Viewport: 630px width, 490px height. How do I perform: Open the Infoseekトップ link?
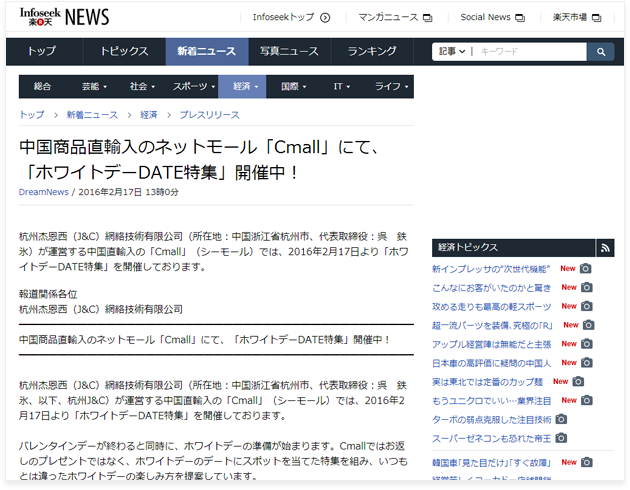283,17
